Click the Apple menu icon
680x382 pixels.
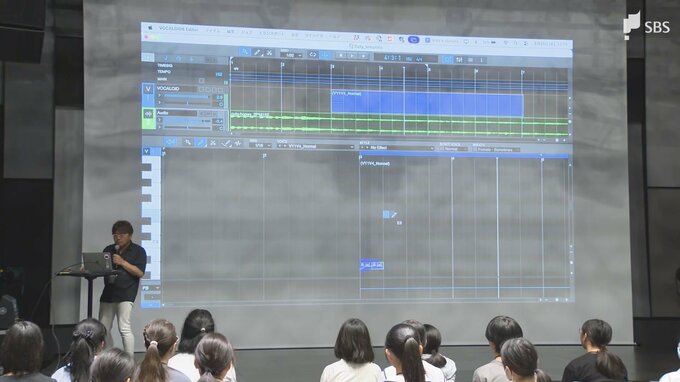click(x=150, y=27)
